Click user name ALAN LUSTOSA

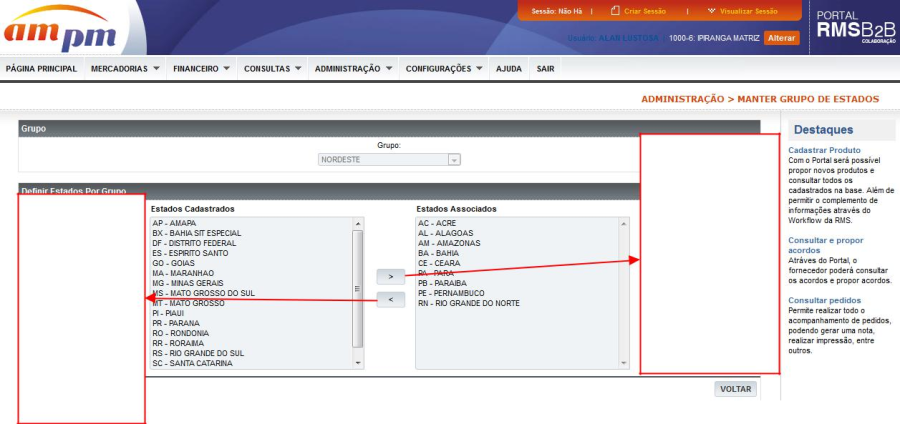pos(629,38)
